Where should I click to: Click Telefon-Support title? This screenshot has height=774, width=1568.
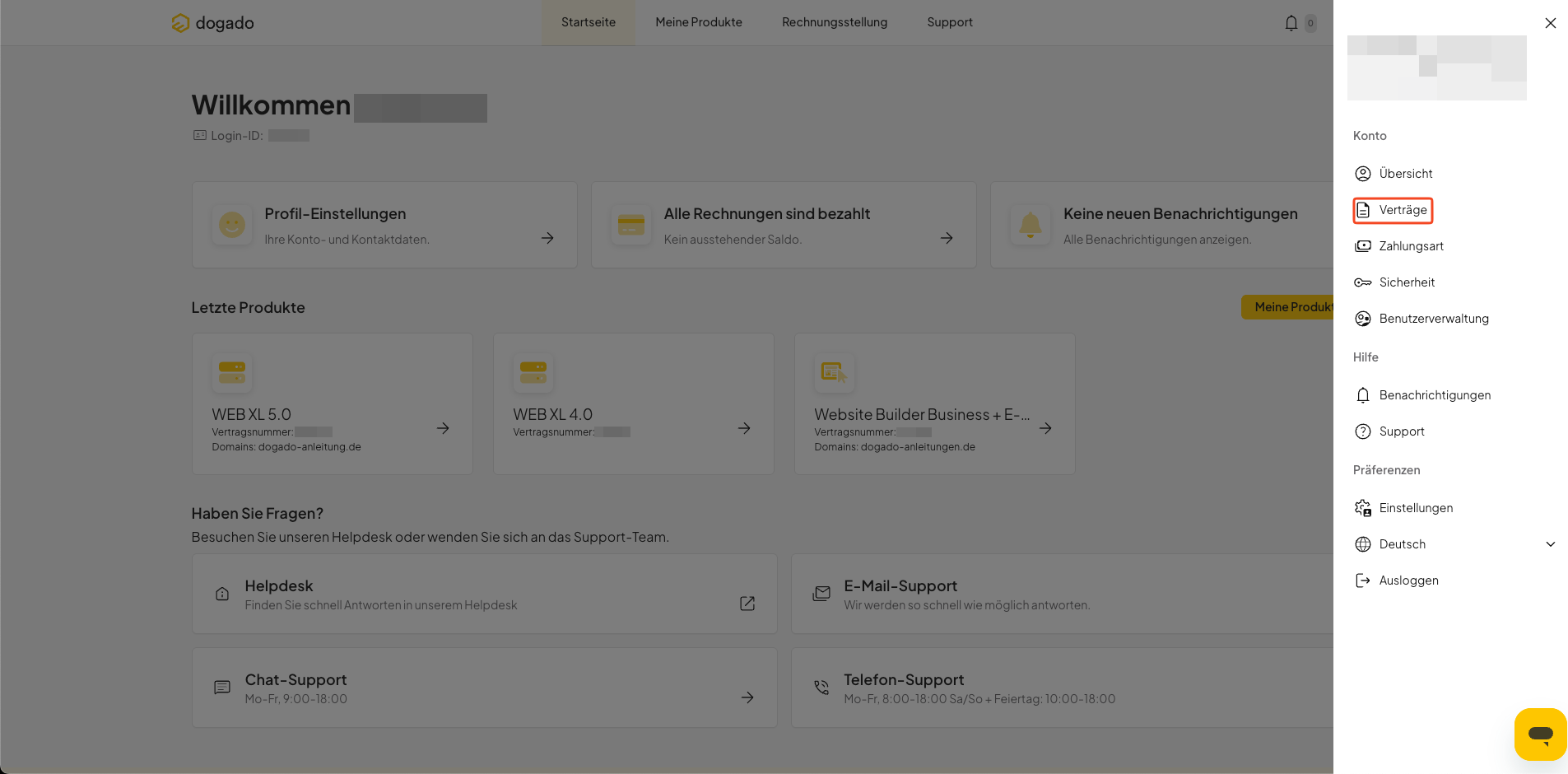(904, 680)
